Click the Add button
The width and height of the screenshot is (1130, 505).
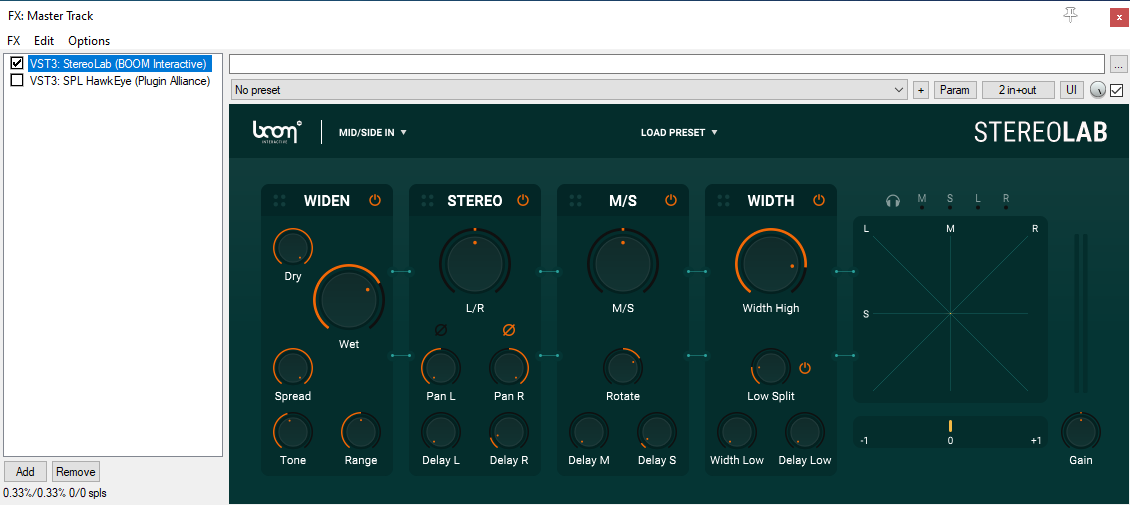pyautogui.click(x=25, y=472)
